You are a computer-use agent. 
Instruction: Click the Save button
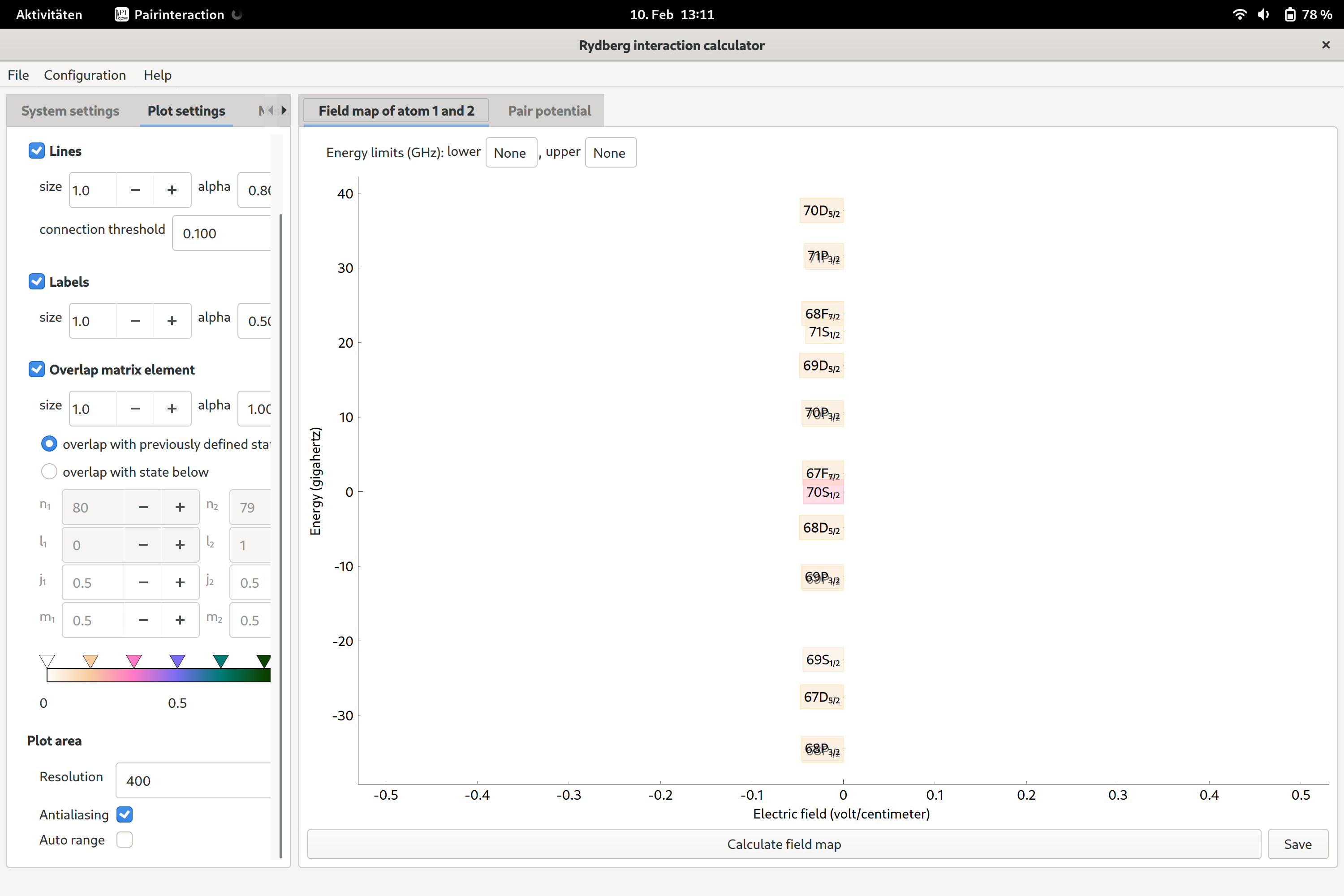tap(1297, 844)
